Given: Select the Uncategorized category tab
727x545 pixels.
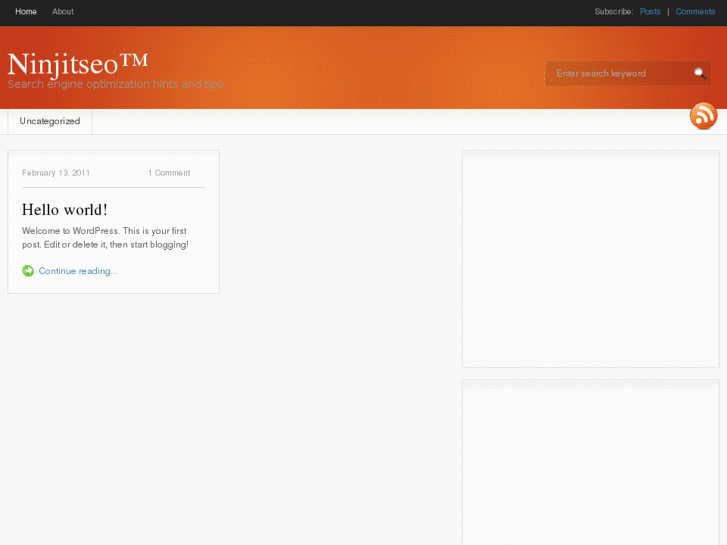Looking at the screenshot, I should pos(50,121).
